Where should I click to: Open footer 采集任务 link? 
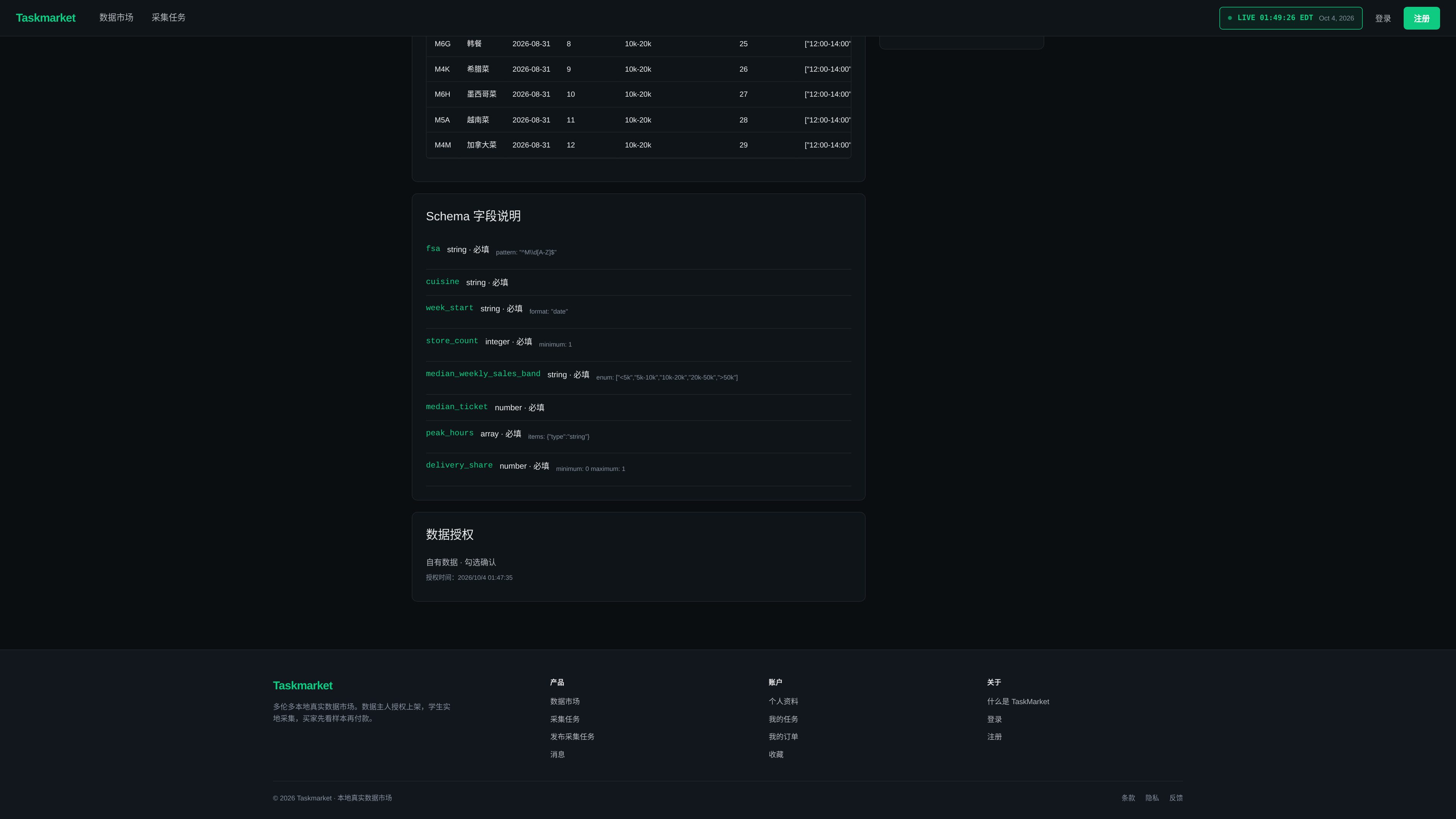click(x=565, y=719)
